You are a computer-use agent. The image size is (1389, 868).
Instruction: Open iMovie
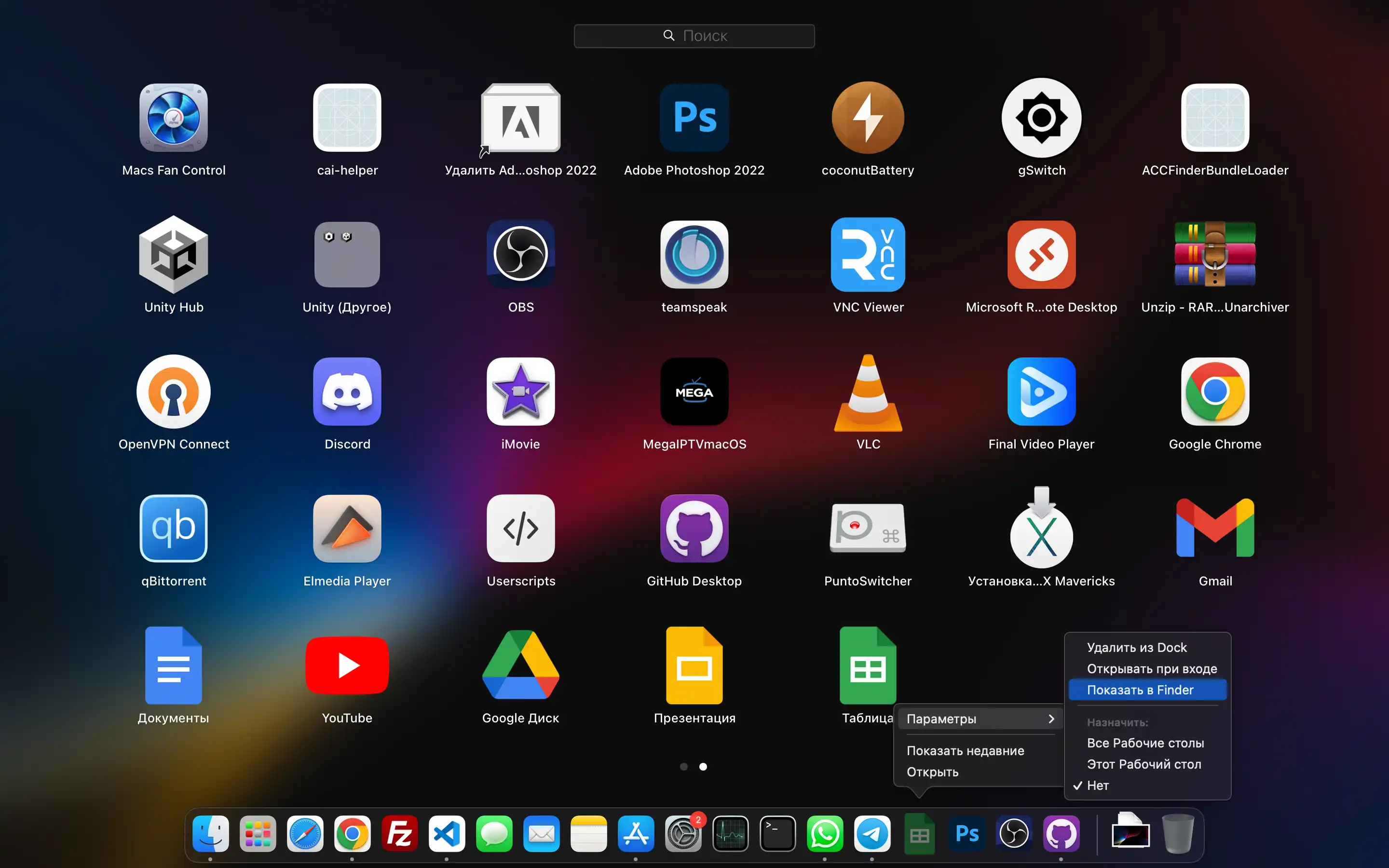(520, 392)
